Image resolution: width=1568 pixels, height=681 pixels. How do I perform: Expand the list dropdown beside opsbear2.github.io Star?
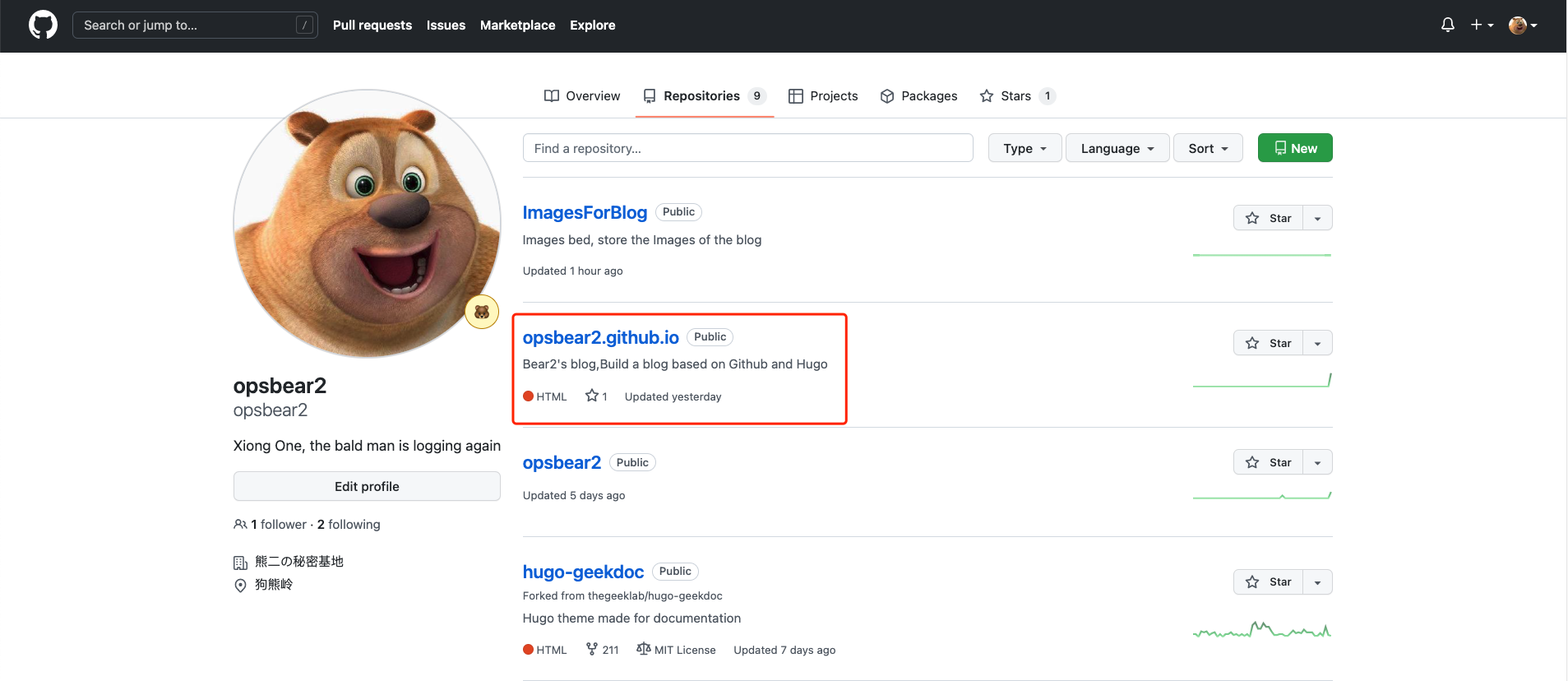pyautogui.click(x=1317, y=343)
